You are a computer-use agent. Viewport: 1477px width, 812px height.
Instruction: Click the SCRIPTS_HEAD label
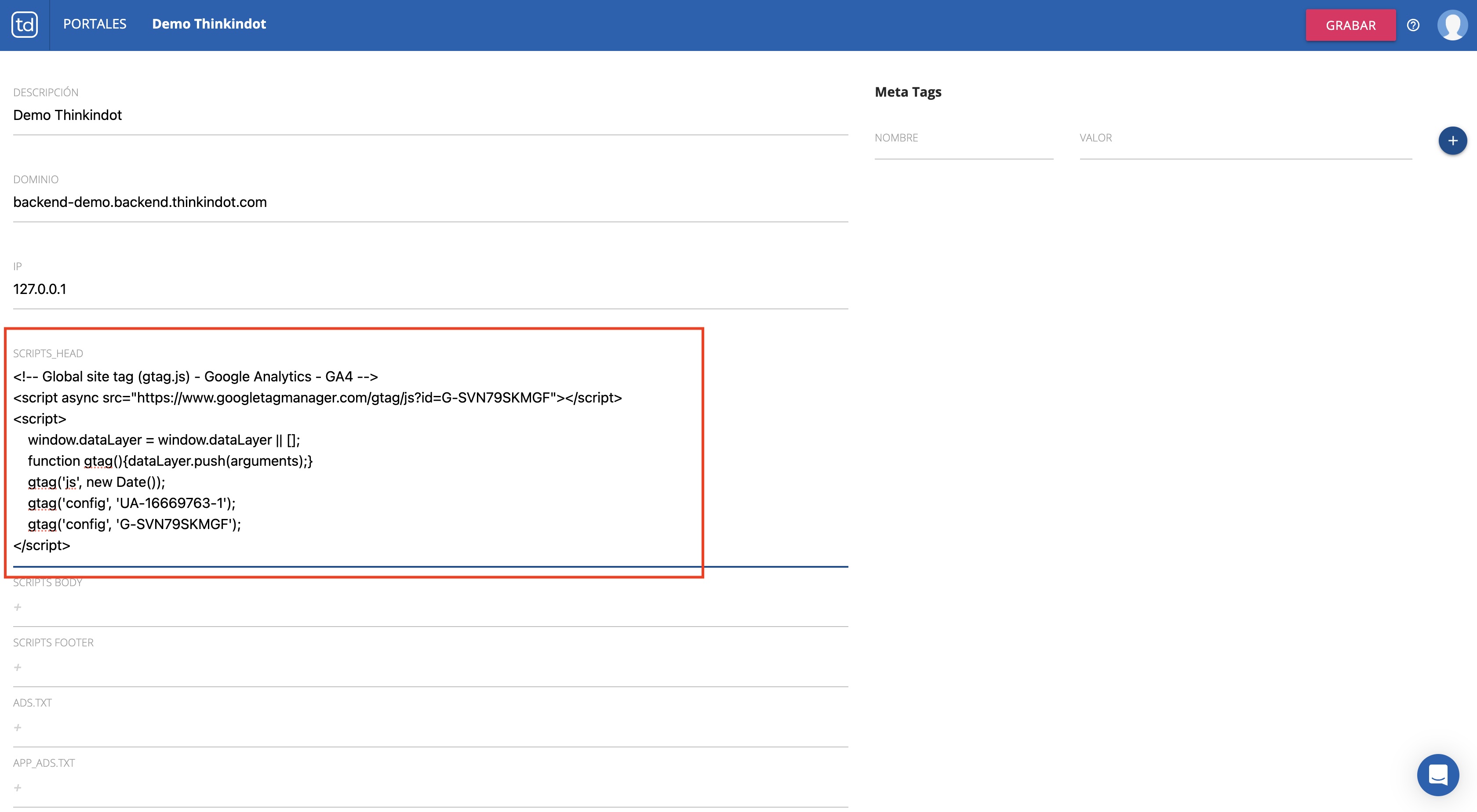click(48, 354)
